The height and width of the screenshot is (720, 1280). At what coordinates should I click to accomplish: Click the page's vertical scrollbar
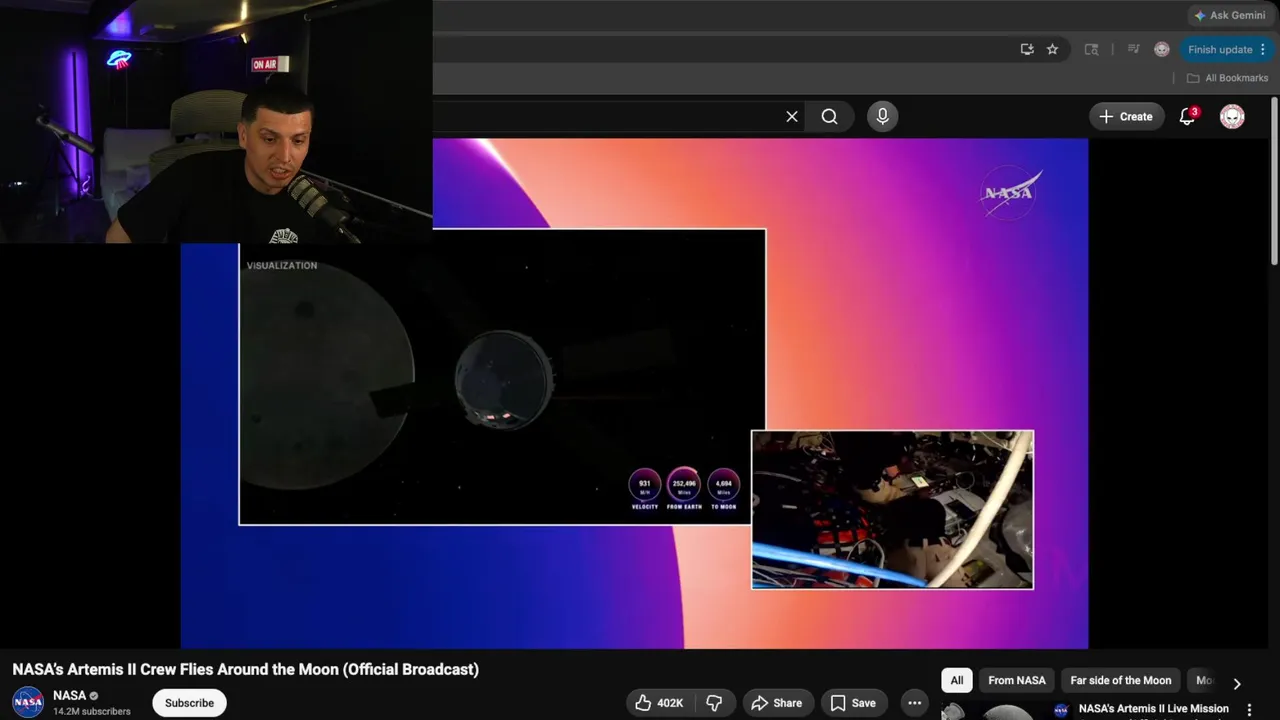pos(1274,180)
